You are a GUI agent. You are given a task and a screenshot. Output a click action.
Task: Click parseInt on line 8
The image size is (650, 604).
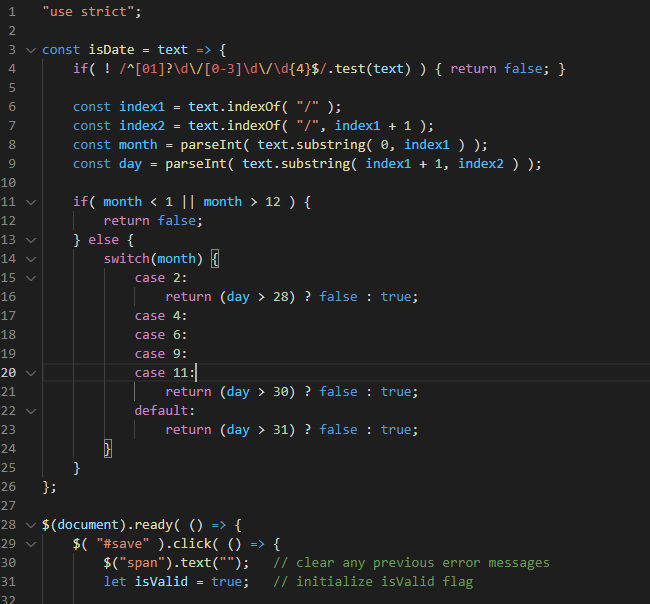coord(211,145)
